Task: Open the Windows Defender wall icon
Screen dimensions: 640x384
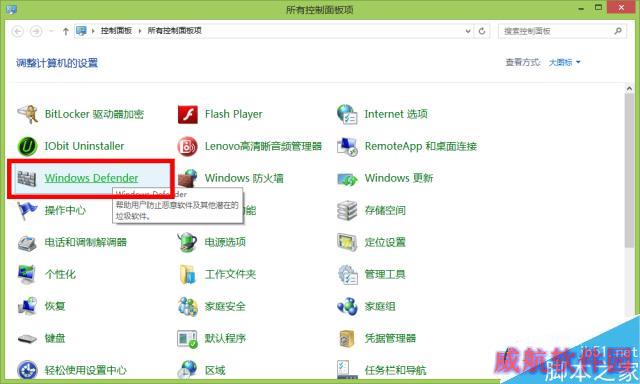Action: [x=27, y=178]
